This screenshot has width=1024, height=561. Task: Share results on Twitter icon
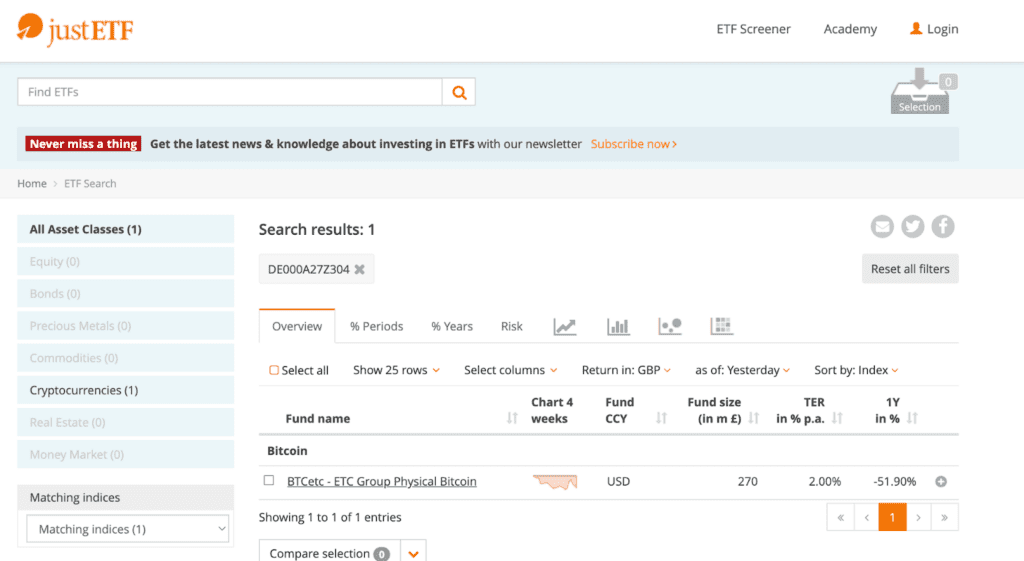(912, 227)
